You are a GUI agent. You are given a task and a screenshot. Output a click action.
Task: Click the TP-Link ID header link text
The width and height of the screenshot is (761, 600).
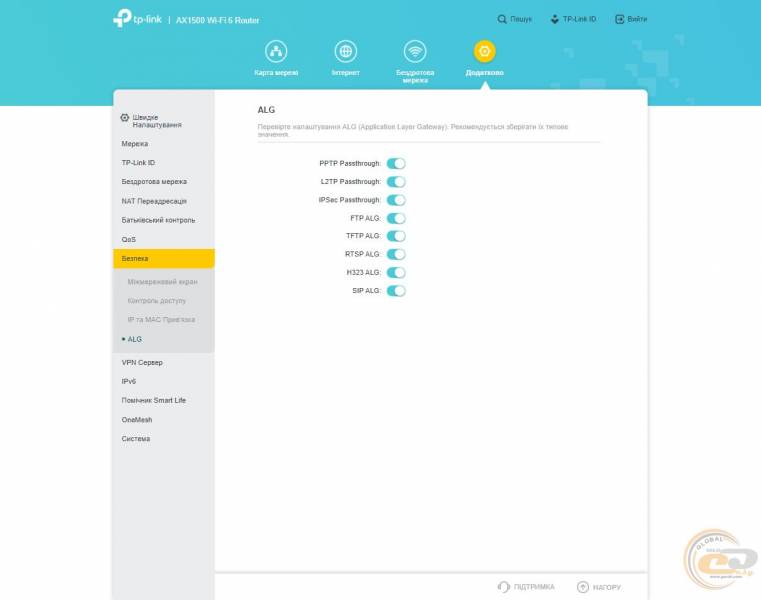579,19
